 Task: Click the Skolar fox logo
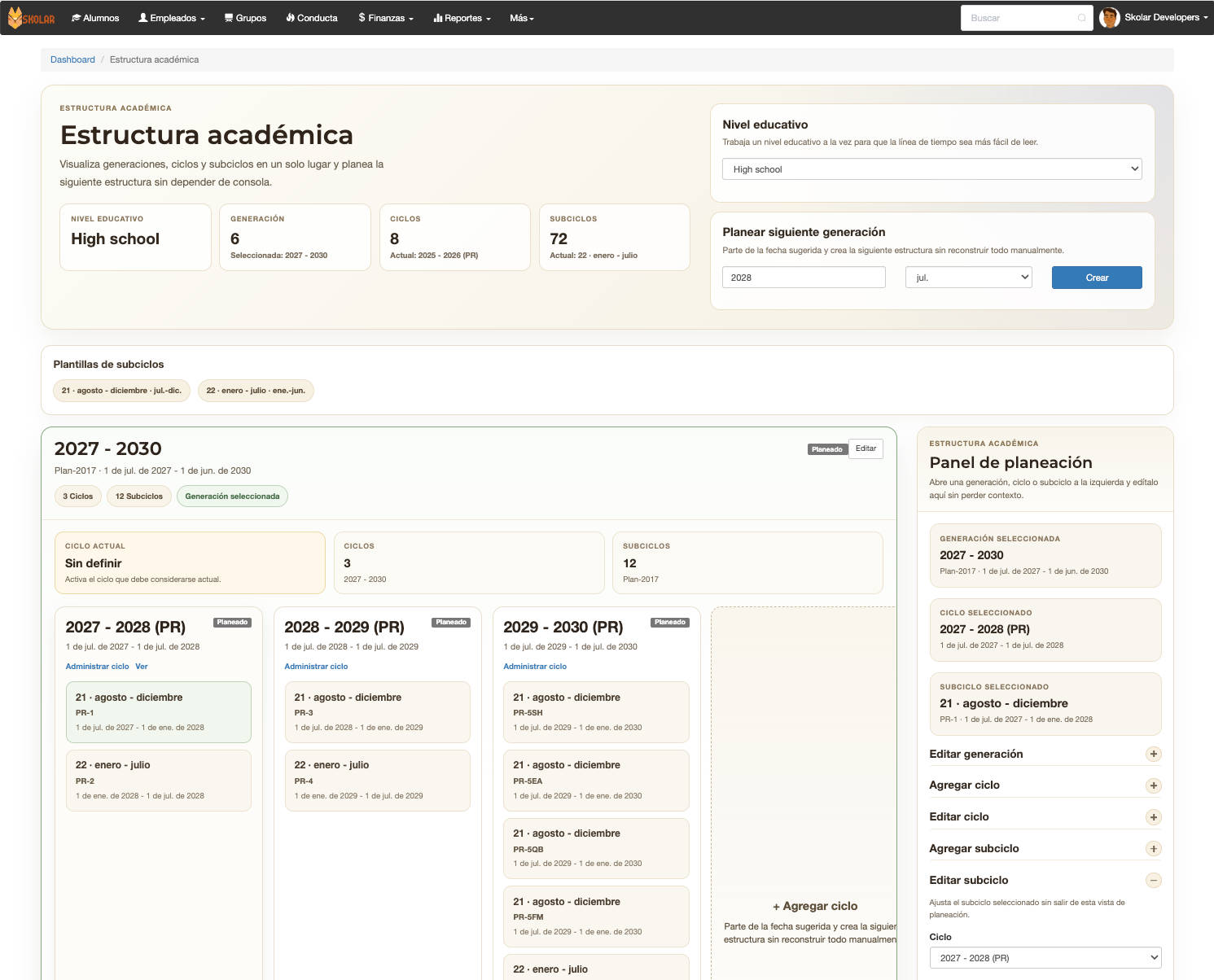[x=31, y=18]
